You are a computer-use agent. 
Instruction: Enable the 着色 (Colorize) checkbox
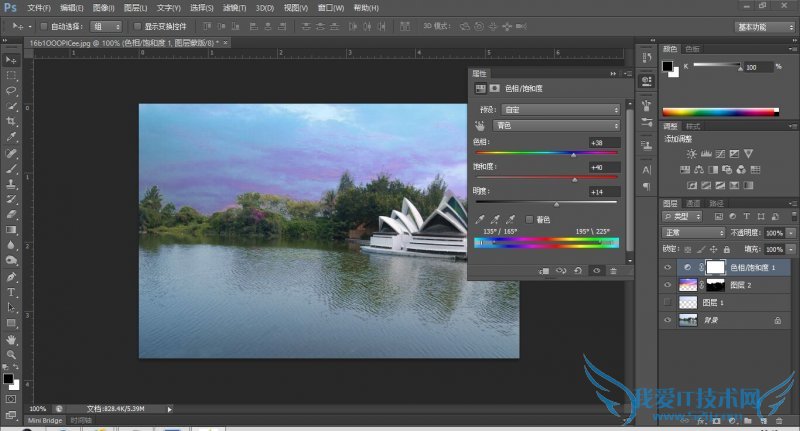530,220
